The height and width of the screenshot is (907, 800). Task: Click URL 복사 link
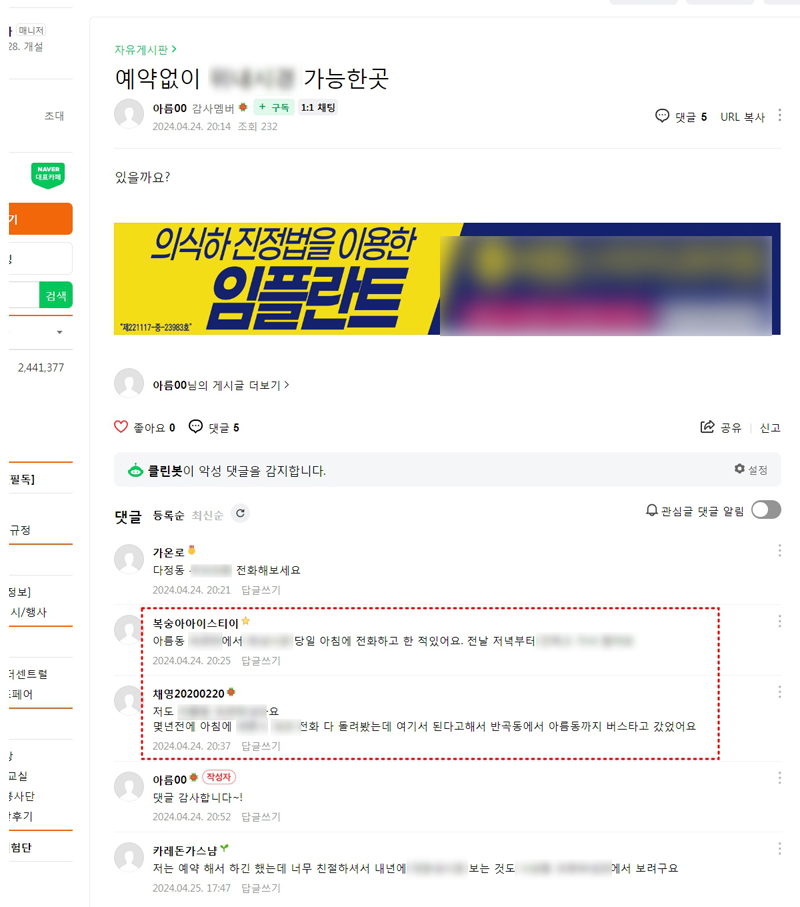[742, 117]
